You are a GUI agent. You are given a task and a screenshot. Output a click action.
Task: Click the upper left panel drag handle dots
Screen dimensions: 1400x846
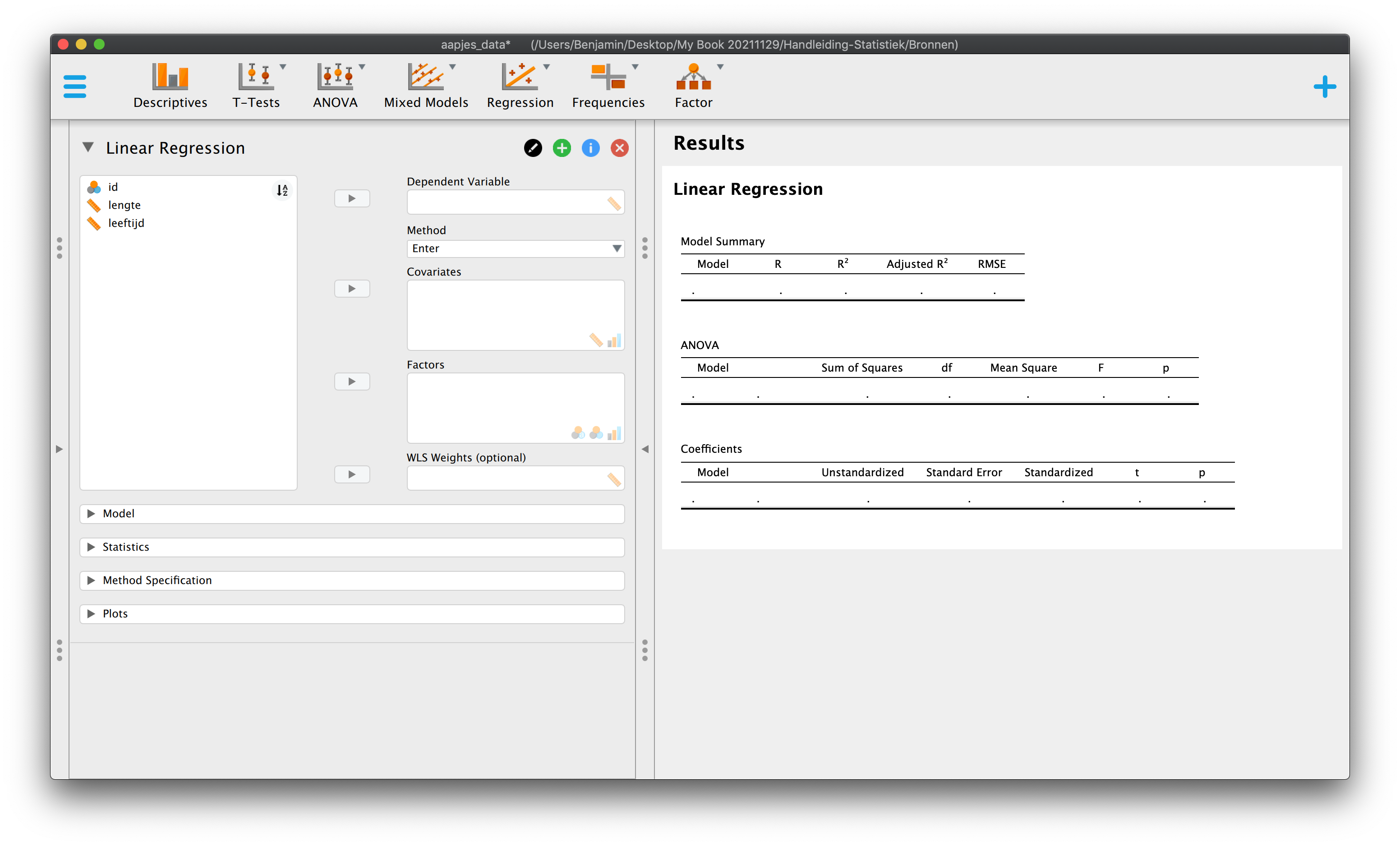59,248
